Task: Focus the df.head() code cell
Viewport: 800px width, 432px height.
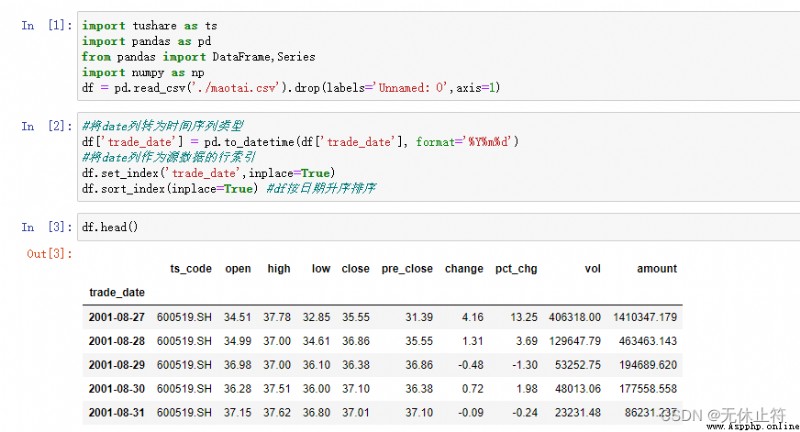Action: point(439,227)
